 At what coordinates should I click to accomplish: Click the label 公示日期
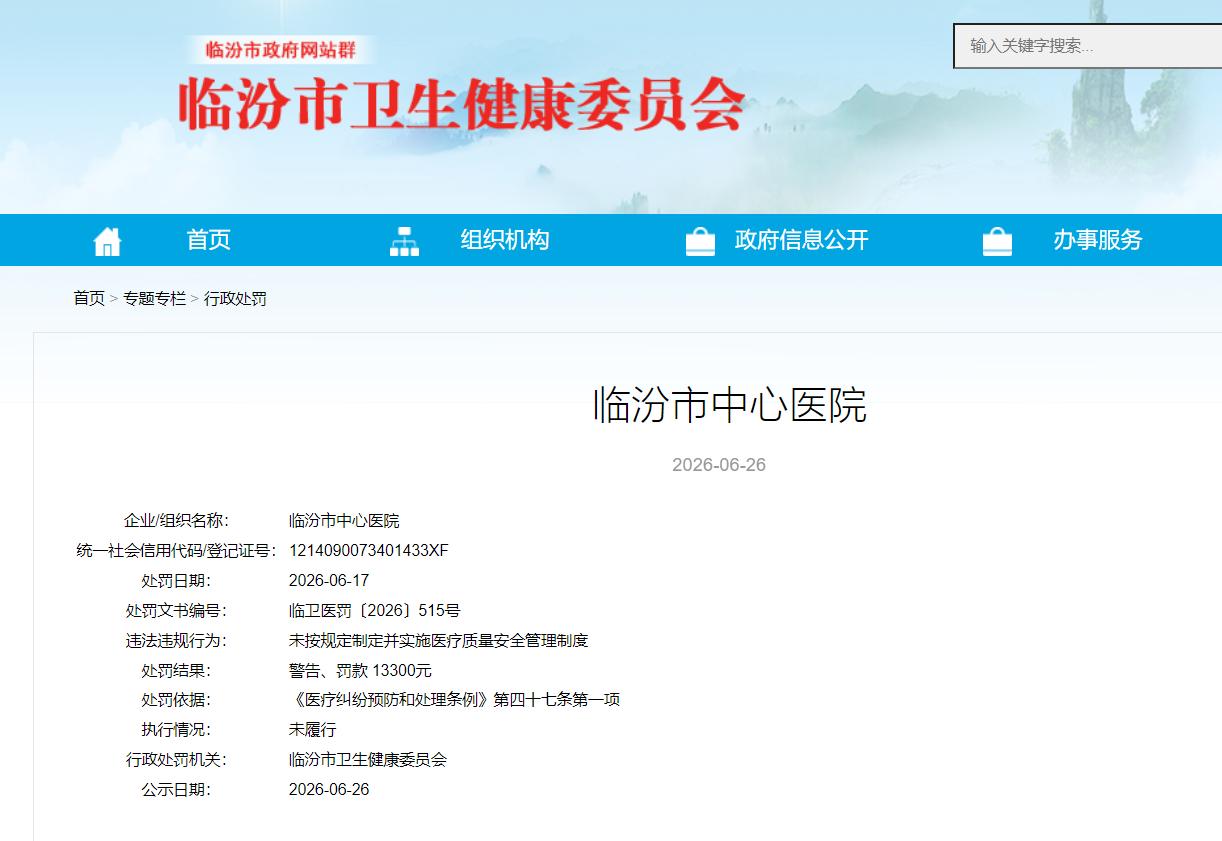click(176, 790)
